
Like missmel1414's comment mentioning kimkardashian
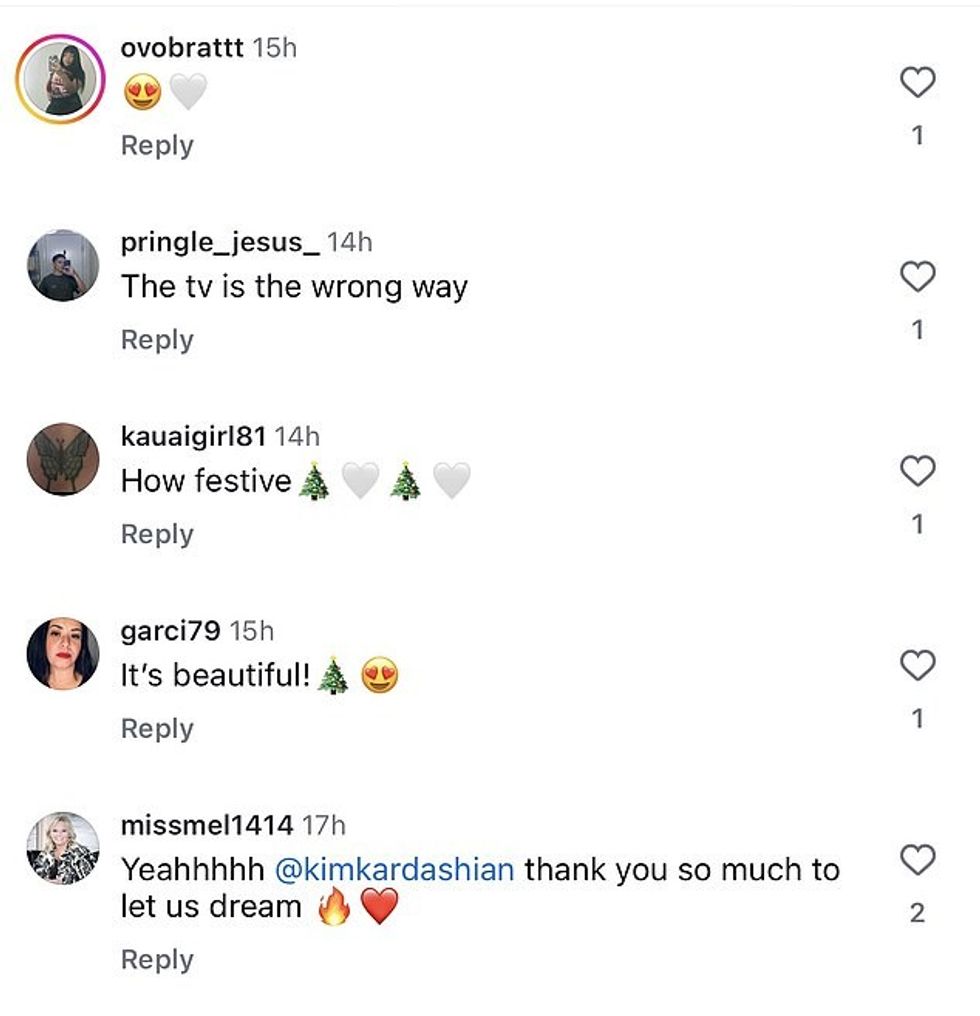[917, 859]
